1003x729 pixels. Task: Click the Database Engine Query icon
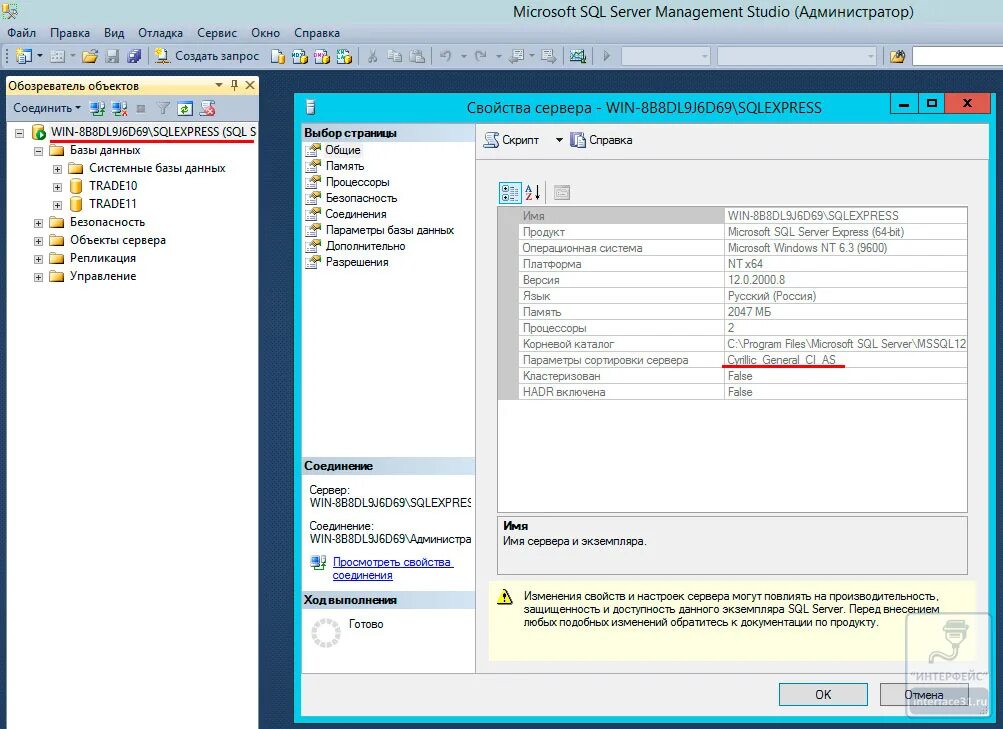tap(278, 56)
